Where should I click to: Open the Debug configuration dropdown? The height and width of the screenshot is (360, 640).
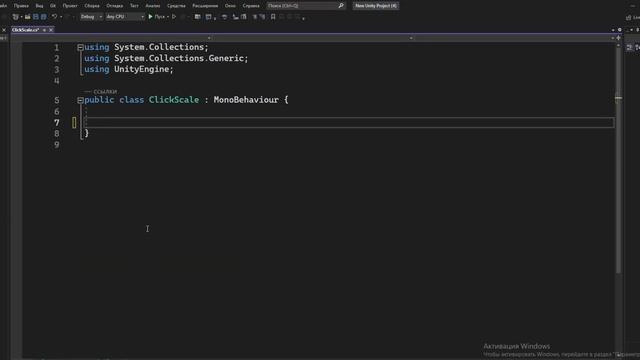tap(91, 17)
